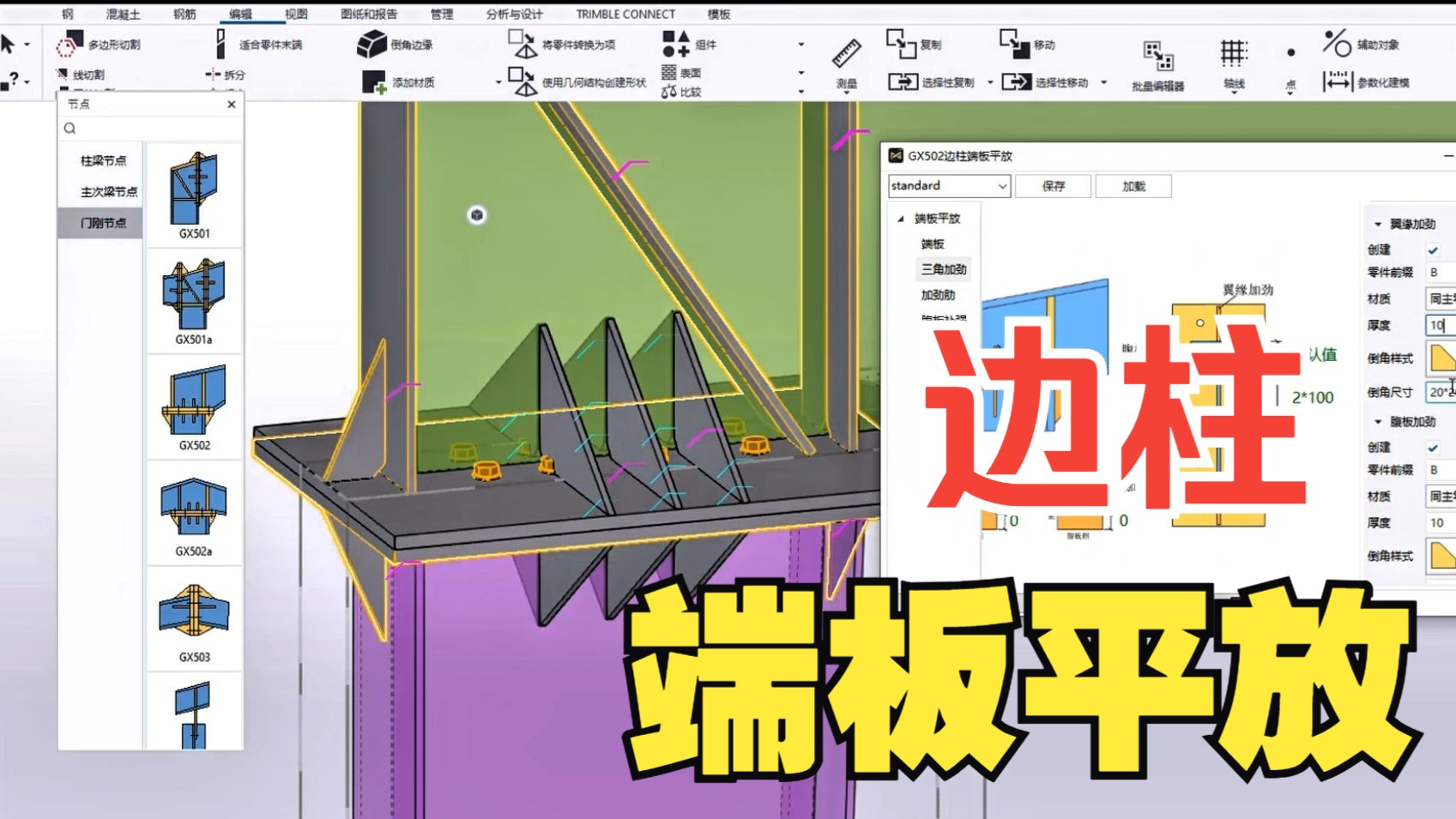Select the GX501 node thumbnail
Viewport: 1456px width, 819px height.
[x=194, y=196]
